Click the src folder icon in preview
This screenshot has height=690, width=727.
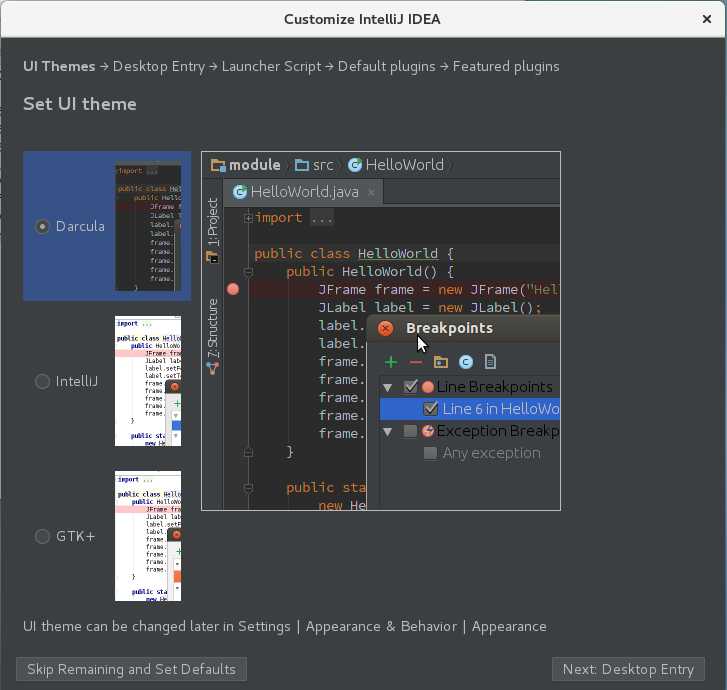tap(302, 165)
